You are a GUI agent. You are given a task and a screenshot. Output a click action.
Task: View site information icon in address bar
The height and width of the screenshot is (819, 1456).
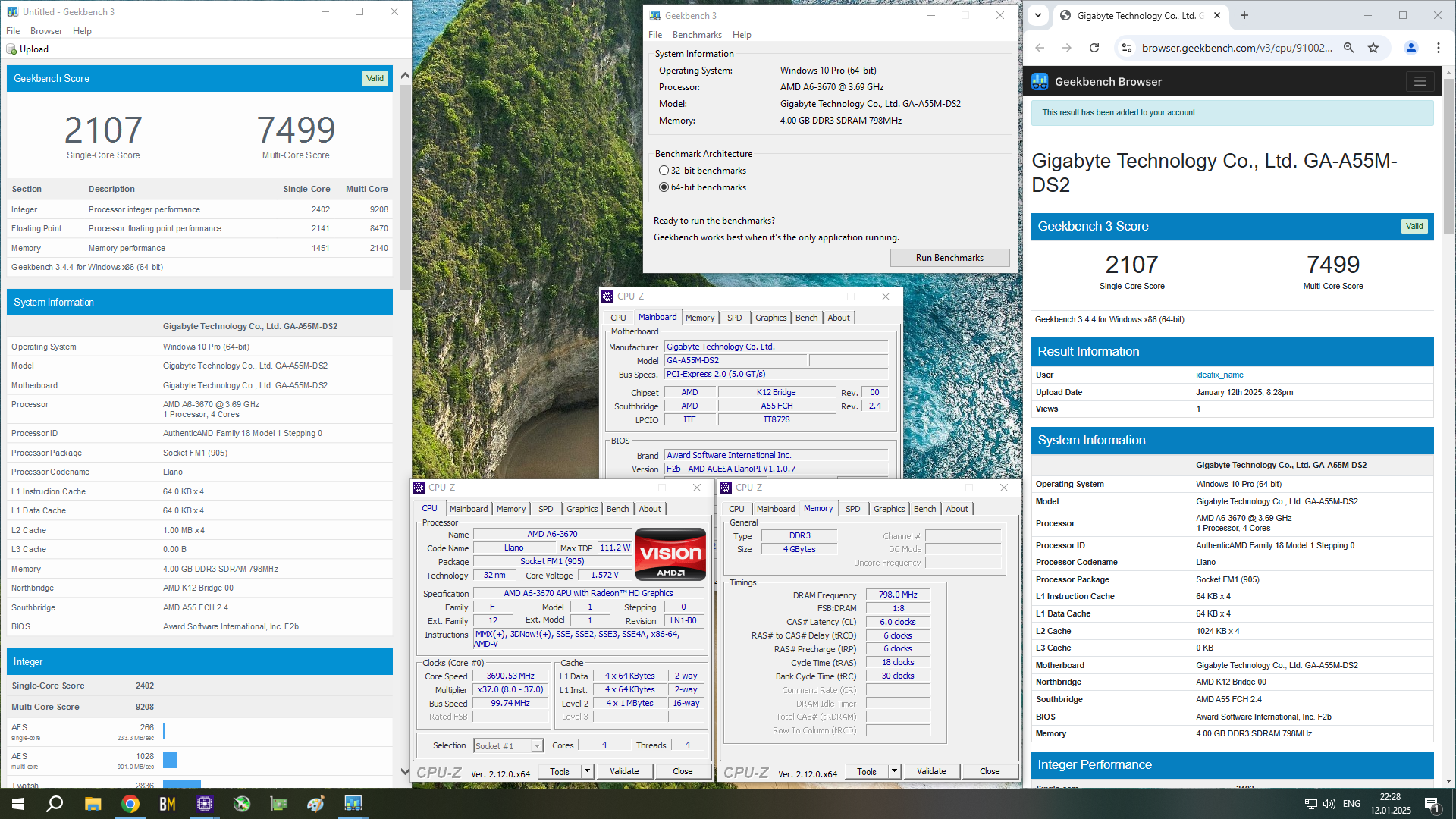pos(1127,48)
